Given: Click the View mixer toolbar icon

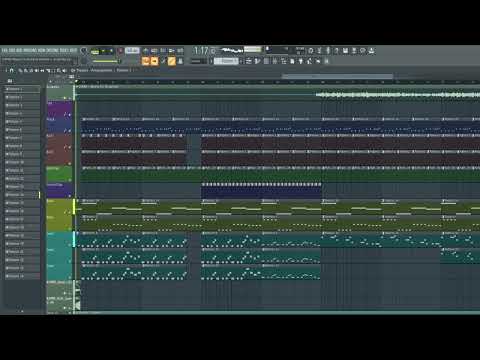Looking at the screenshot, I should [275, 61].
